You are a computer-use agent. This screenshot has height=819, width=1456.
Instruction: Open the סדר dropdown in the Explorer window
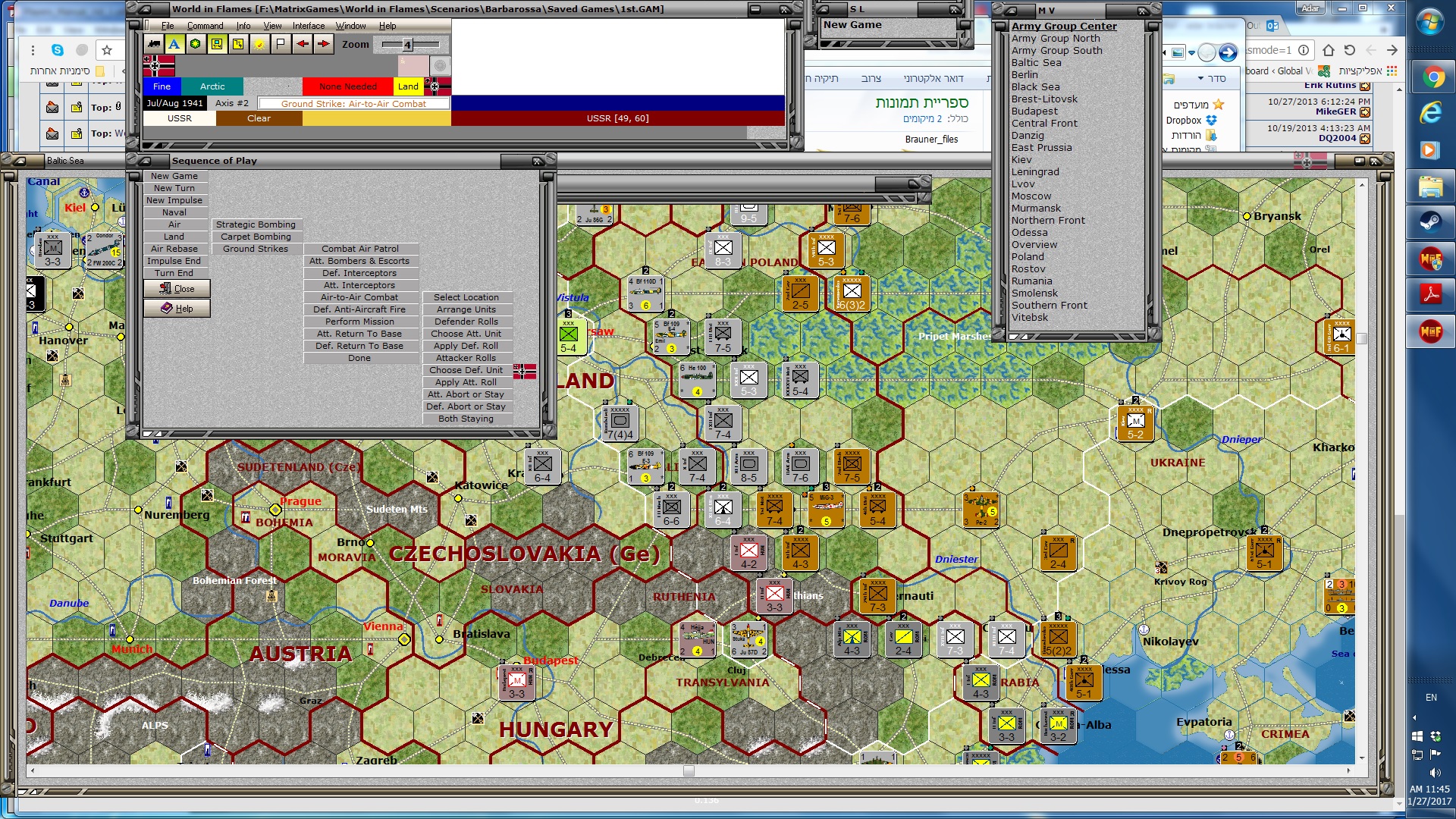pos(1211,79)
